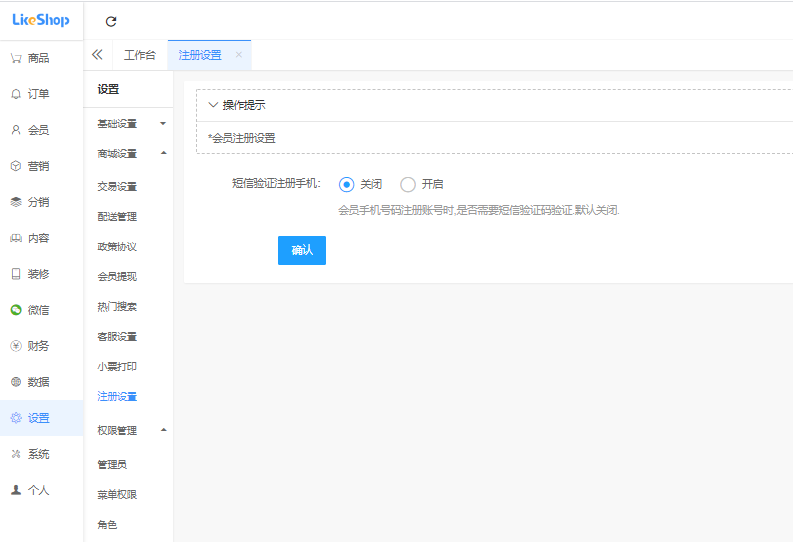793x542 pixels.
Task: Open 会员 via person icon
Action: point(16,130)
